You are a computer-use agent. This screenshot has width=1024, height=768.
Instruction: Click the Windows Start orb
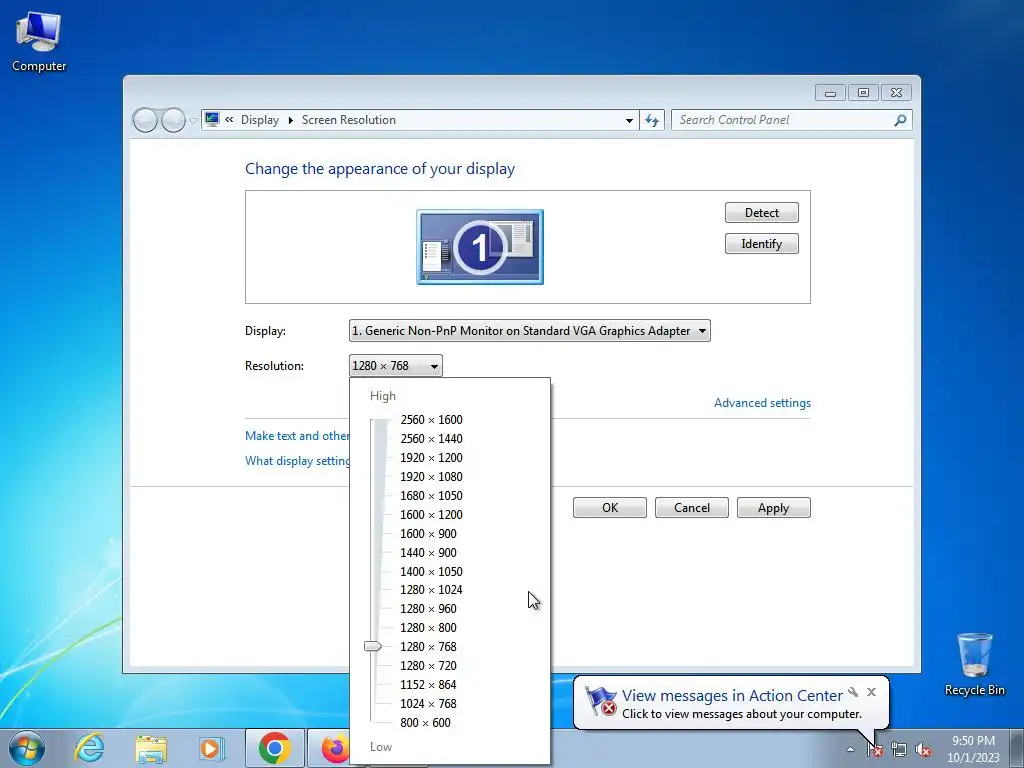coord(27,748)
